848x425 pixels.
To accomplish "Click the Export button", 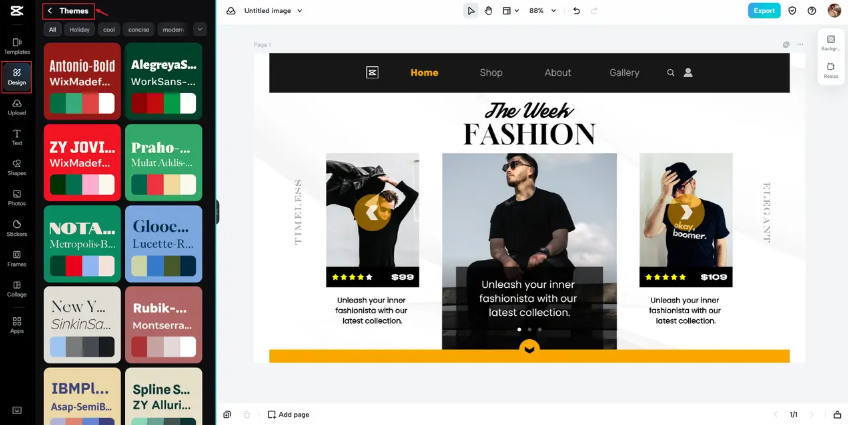I will tap(764, 10).
